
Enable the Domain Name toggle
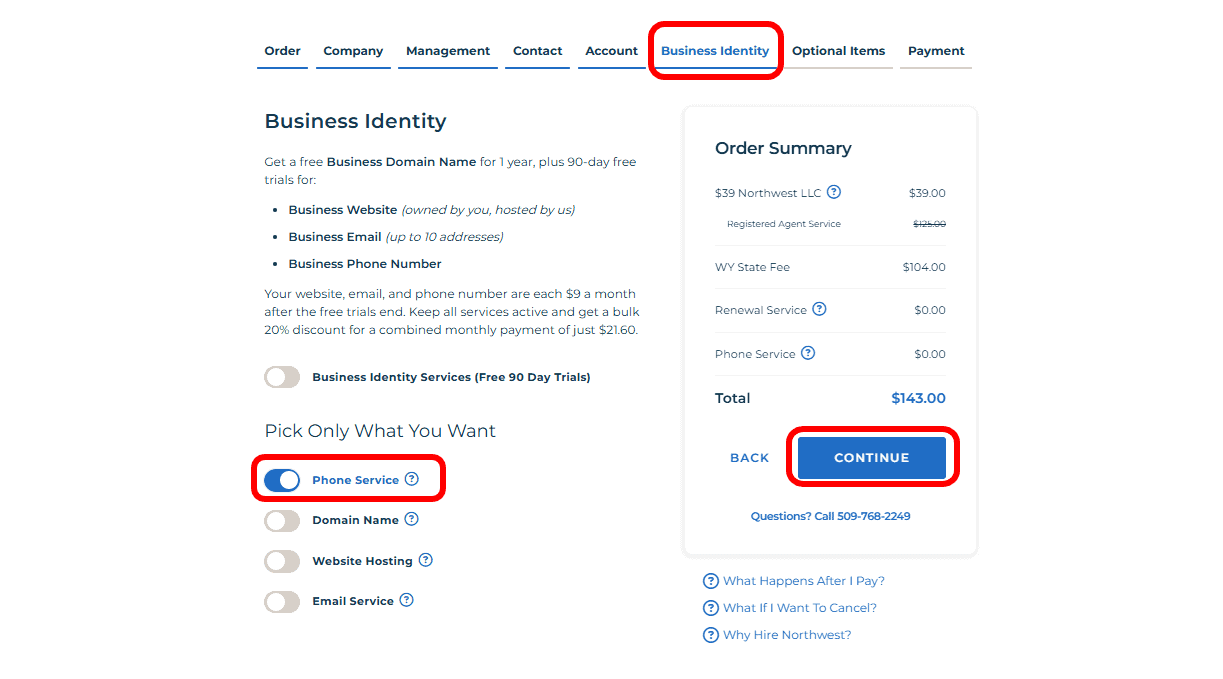tap(282, 521)
